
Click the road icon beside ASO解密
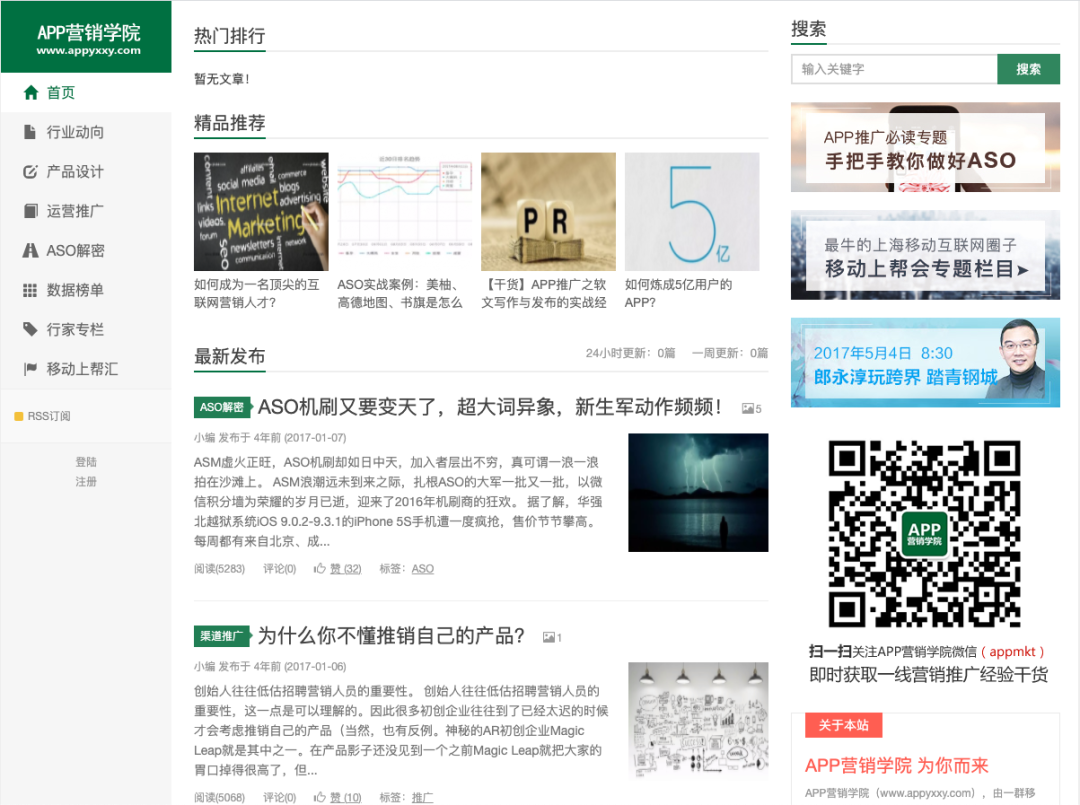click(x=30, y=251)
